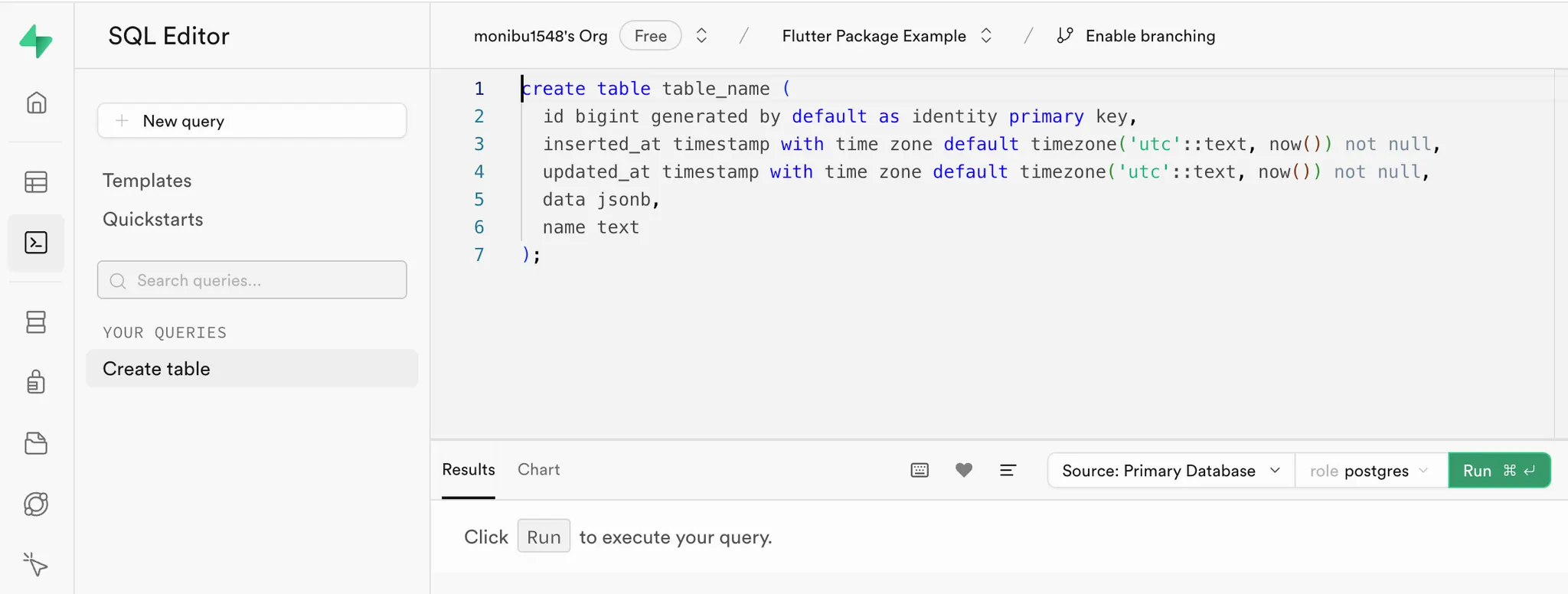Click the prettify SQL format icon
This screenshot has width=1568, height=594.
[1008, 470]
